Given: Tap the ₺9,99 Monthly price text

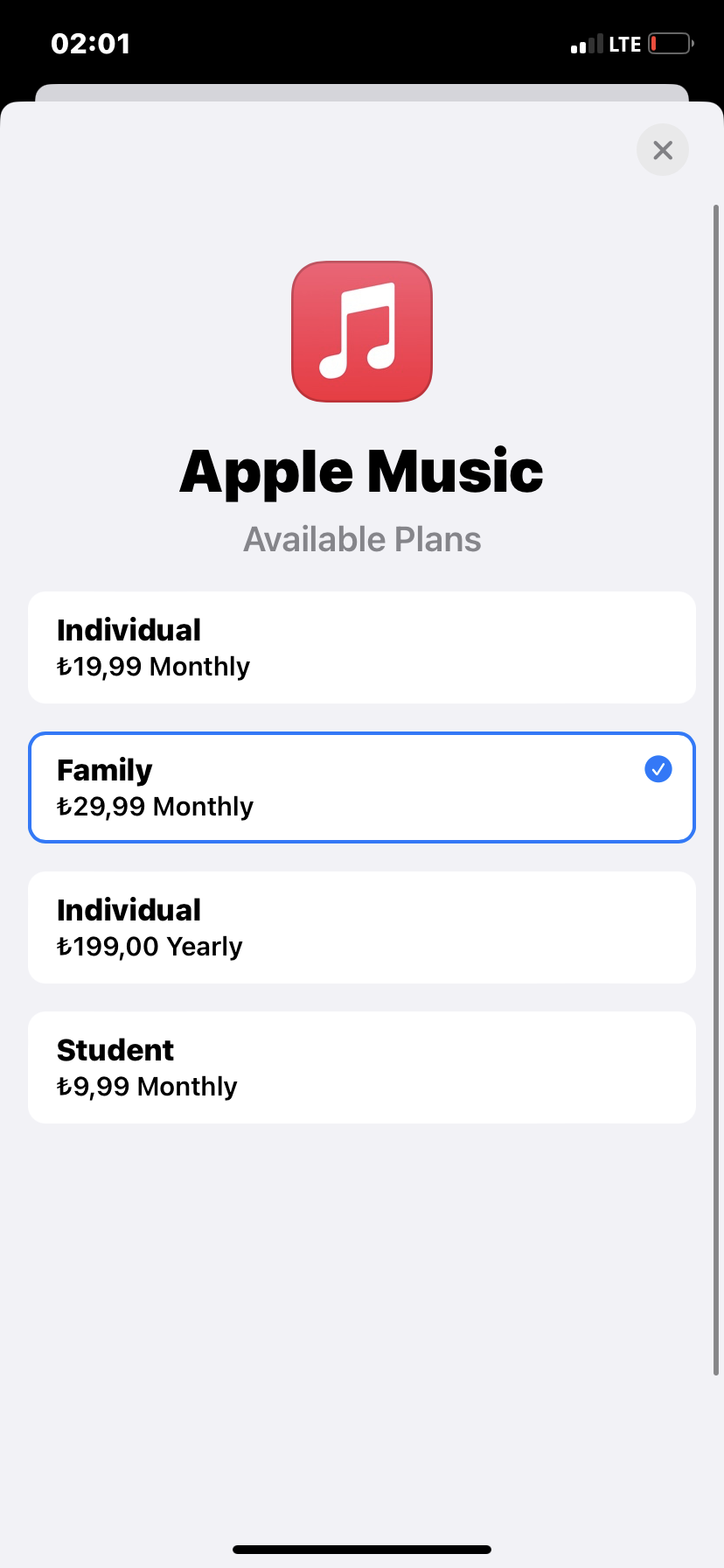Looking at the screenshot, I should pyautogui.click(x=147, y=1086).
